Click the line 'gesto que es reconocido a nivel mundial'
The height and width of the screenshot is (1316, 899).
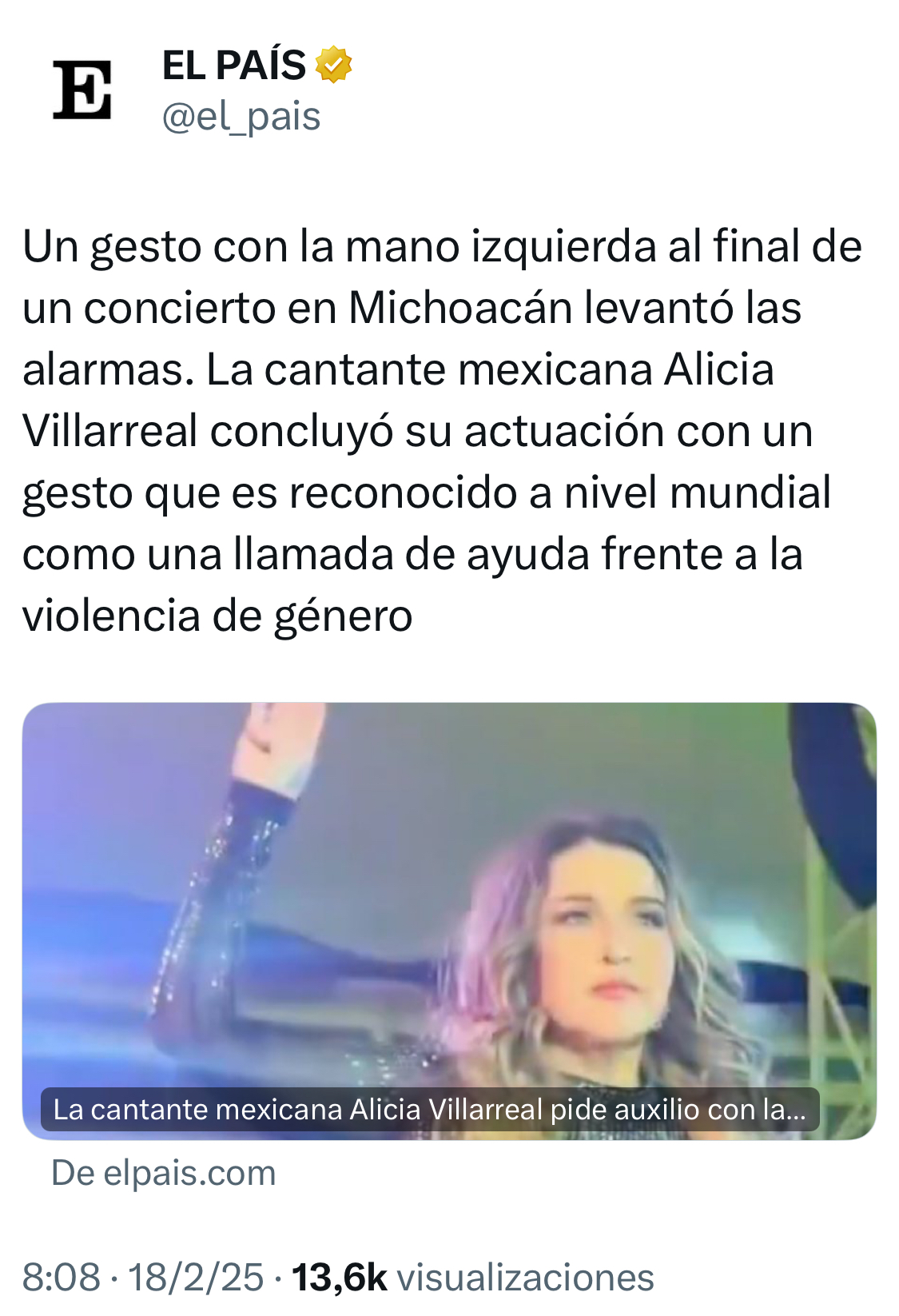[x=427, y=493]
